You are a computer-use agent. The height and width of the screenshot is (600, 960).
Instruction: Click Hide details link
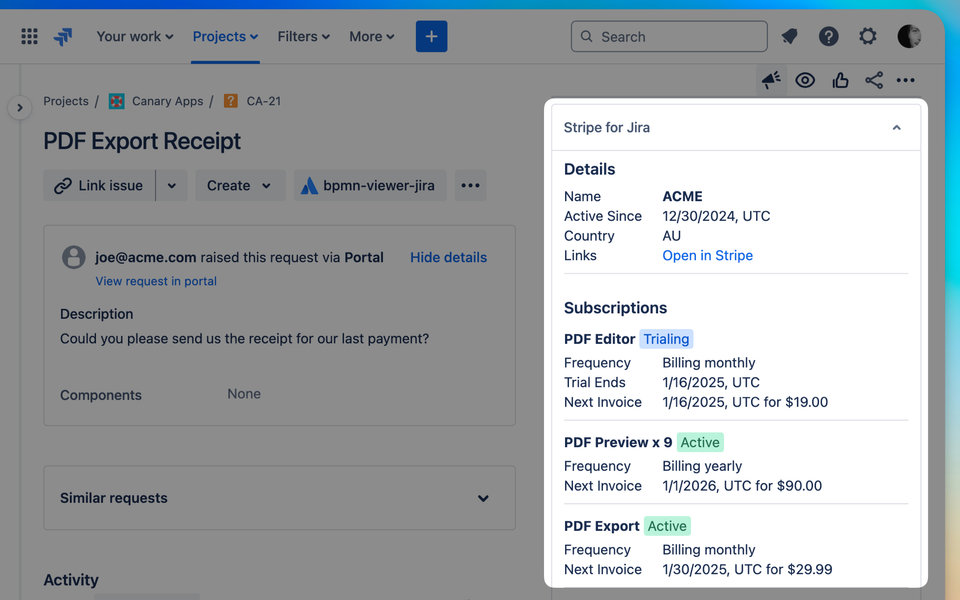coord(449,257)
